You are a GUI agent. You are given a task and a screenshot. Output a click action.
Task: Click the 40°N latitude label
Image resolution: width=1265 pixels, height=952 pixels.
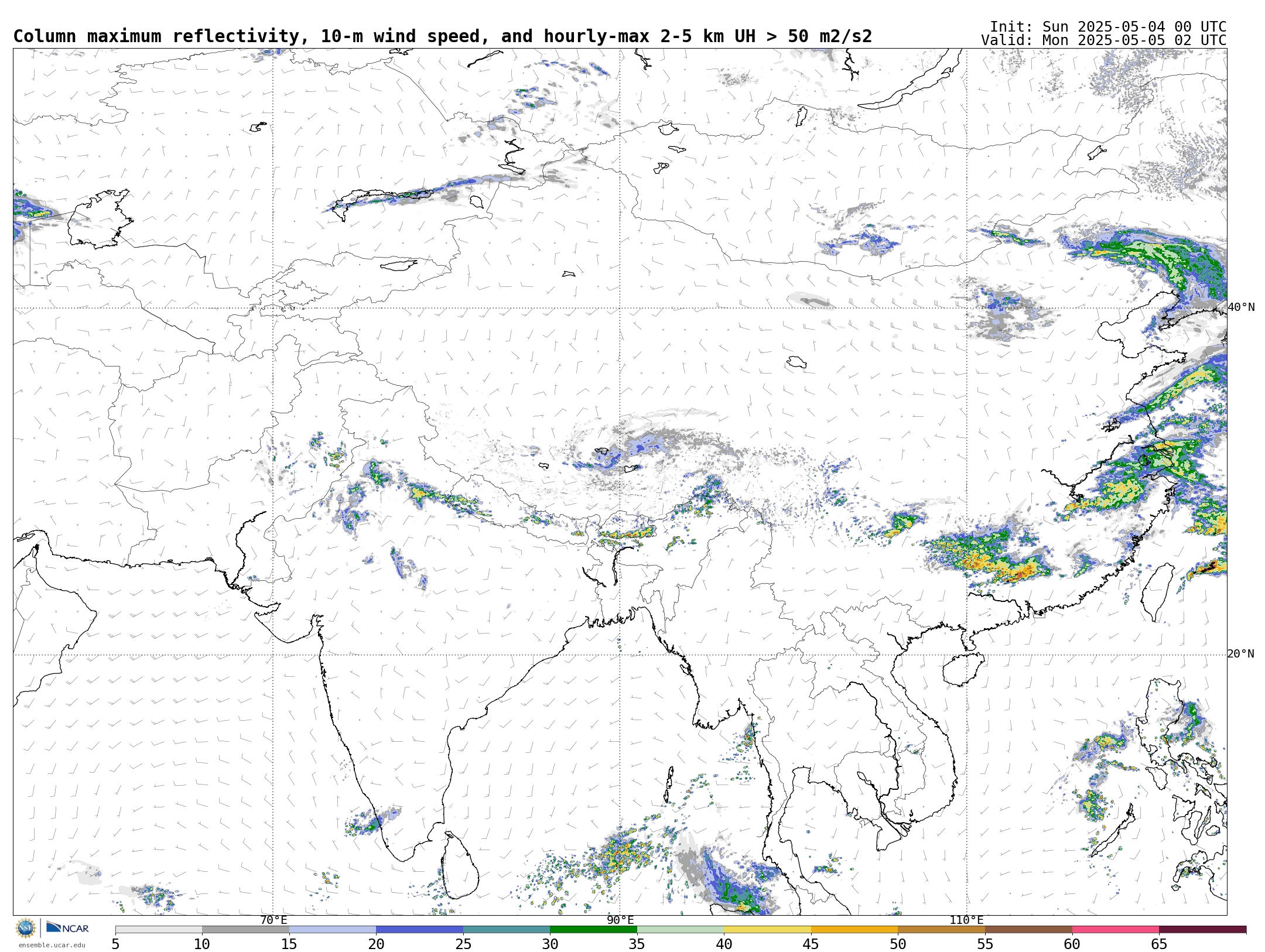tap(1241, 307)
